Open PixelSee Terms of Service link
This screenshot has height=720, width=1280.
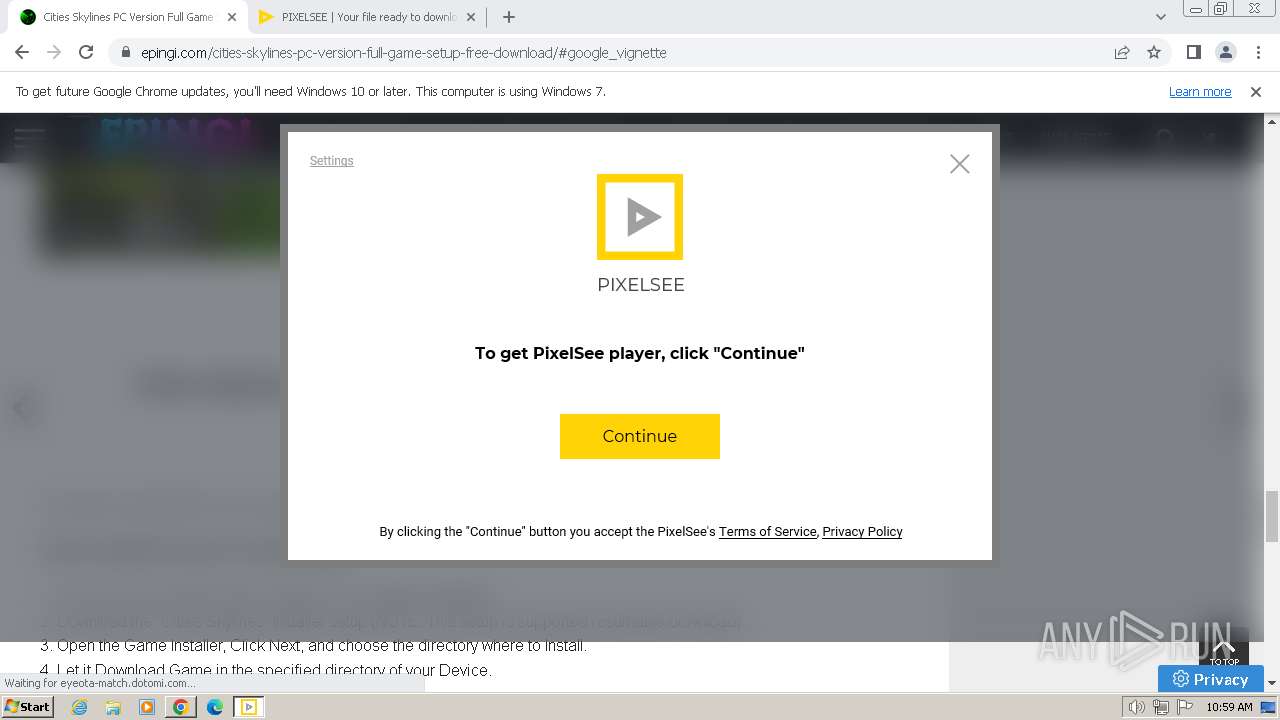click(767, 532)
